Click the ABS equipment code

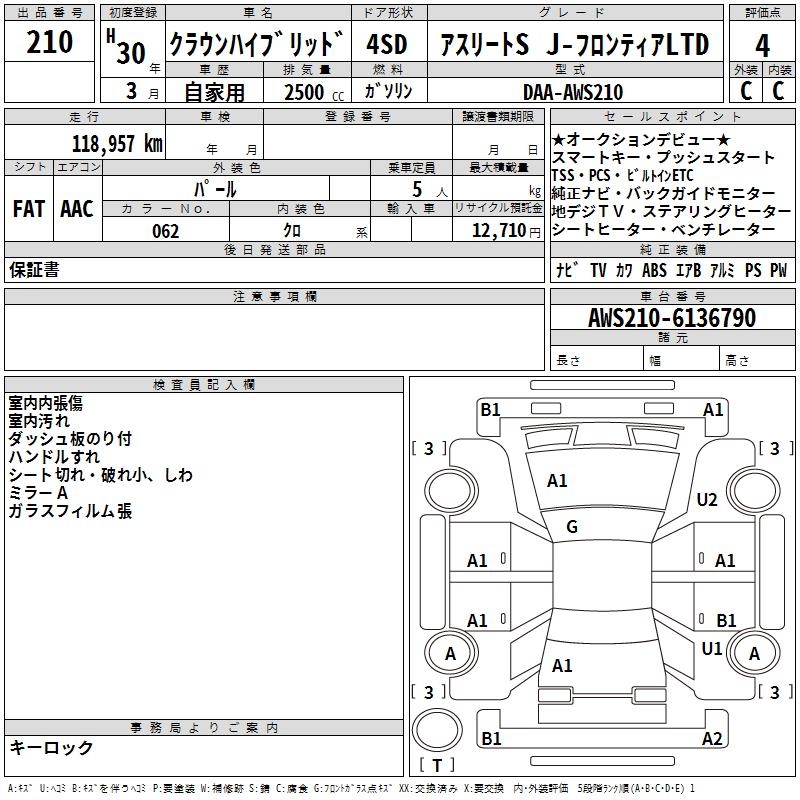[654, 270]
